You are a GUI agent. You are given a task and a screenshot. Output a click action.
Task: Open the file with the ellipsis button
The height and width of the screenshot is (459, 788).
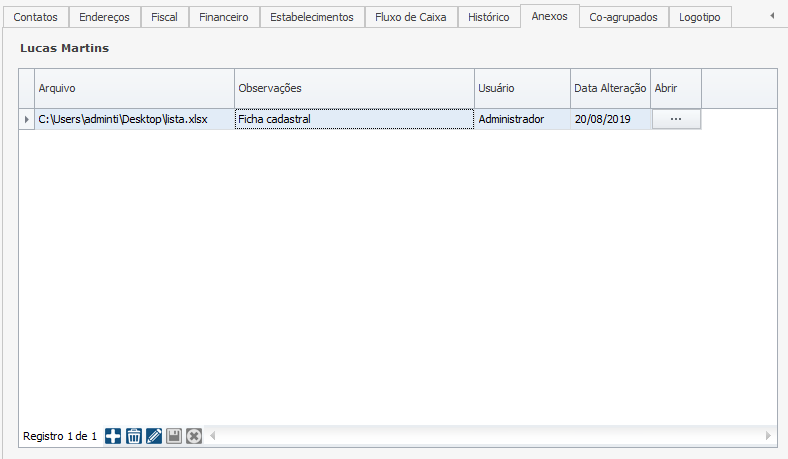[x=676, y=119]
